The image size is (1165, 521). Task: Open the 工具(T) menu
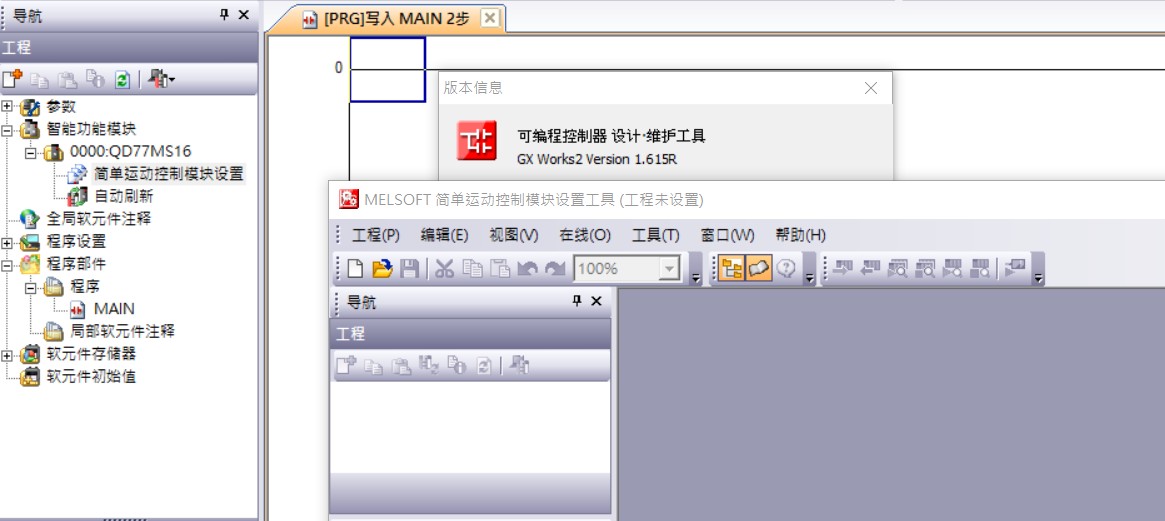point(655,235)
